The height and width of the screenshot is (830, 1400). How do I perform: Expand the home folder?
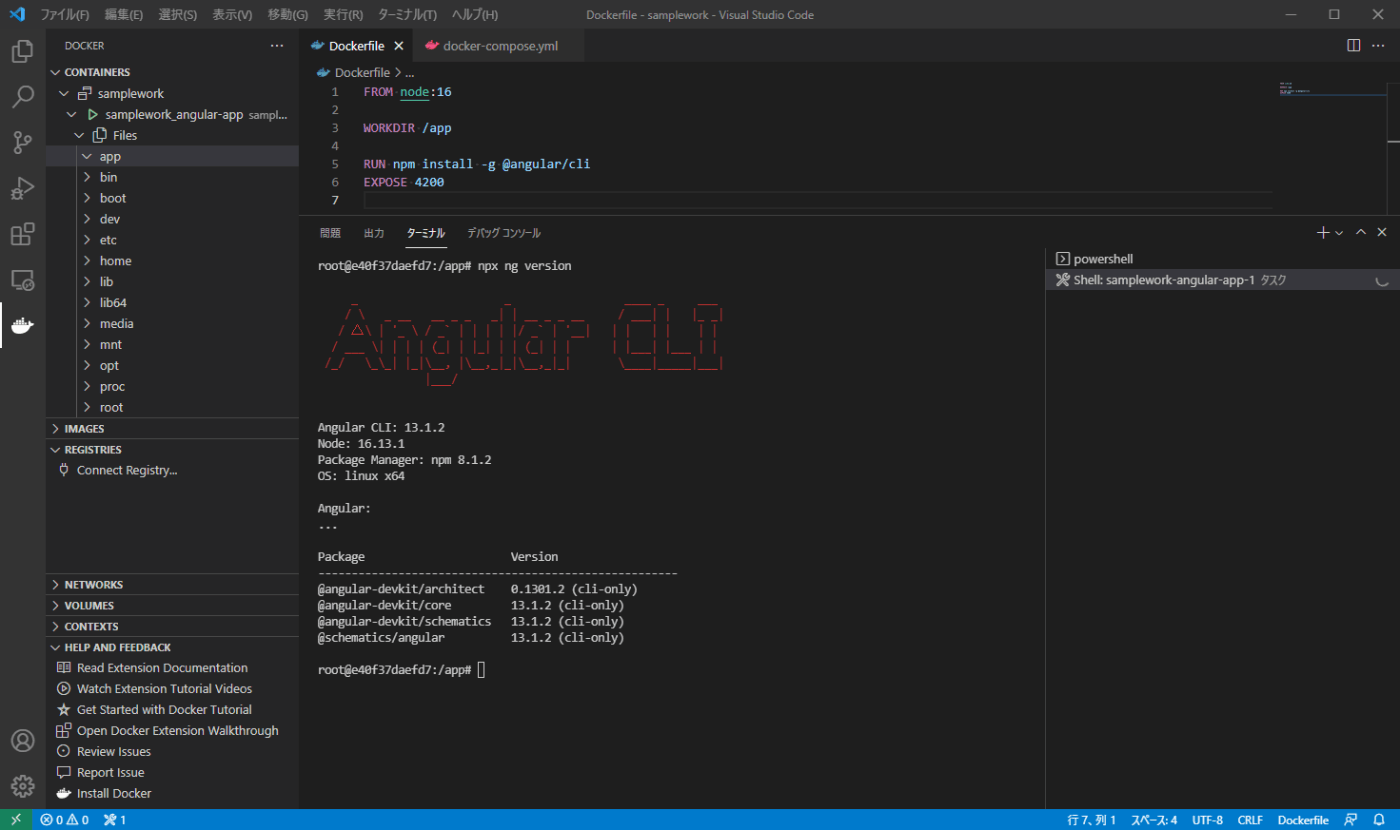[x=172, y=261]
